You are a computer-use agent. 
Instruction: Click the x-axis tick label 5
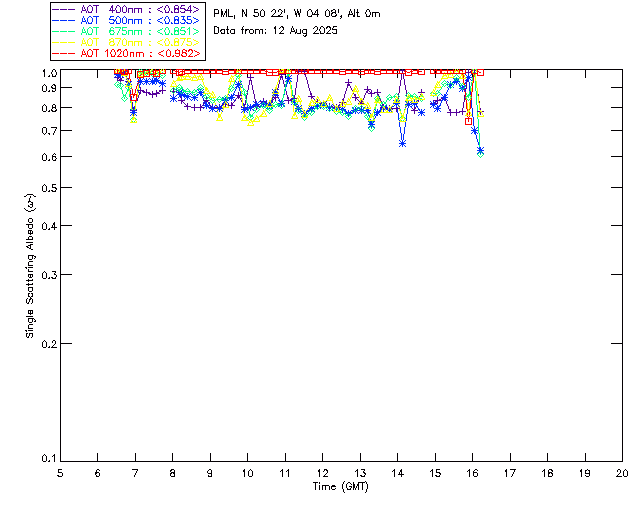60,473
